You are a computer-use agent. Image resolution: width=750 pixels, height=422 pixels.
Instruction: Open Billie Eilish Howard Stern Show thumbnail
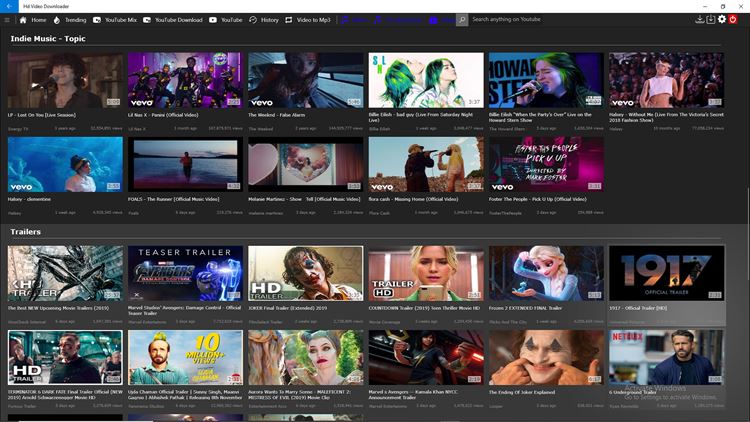point(546,80)
